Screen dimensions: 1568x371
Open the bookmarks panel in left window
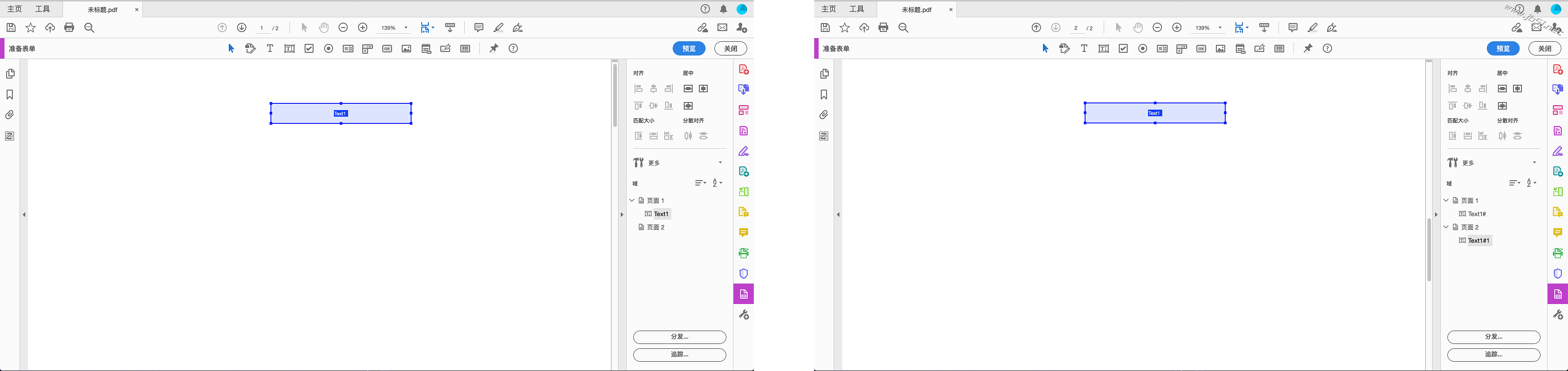[x=10, y=95]
